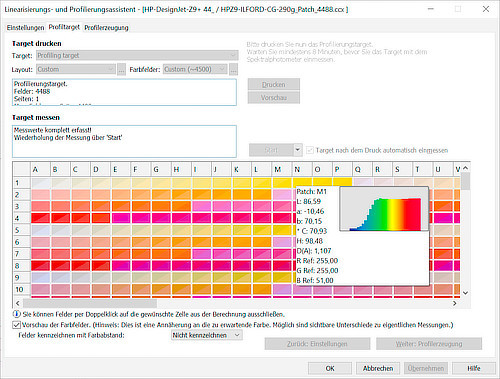This screenshot has height=379, width=500.
Task: Click column header H in grid
Action: tap(176, 170)
